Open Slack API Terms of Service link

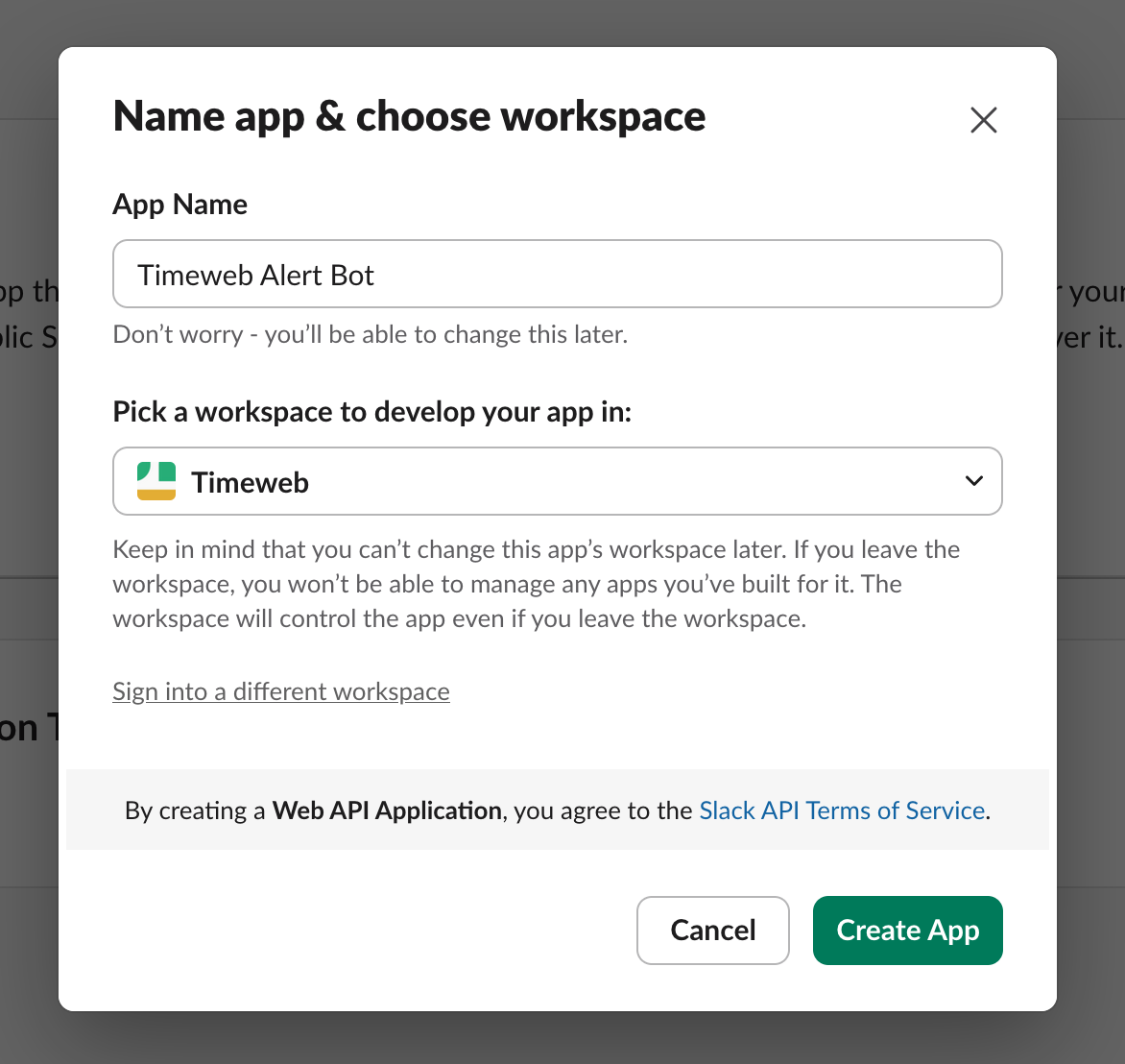pyautogui.click(x=842, y=810)
